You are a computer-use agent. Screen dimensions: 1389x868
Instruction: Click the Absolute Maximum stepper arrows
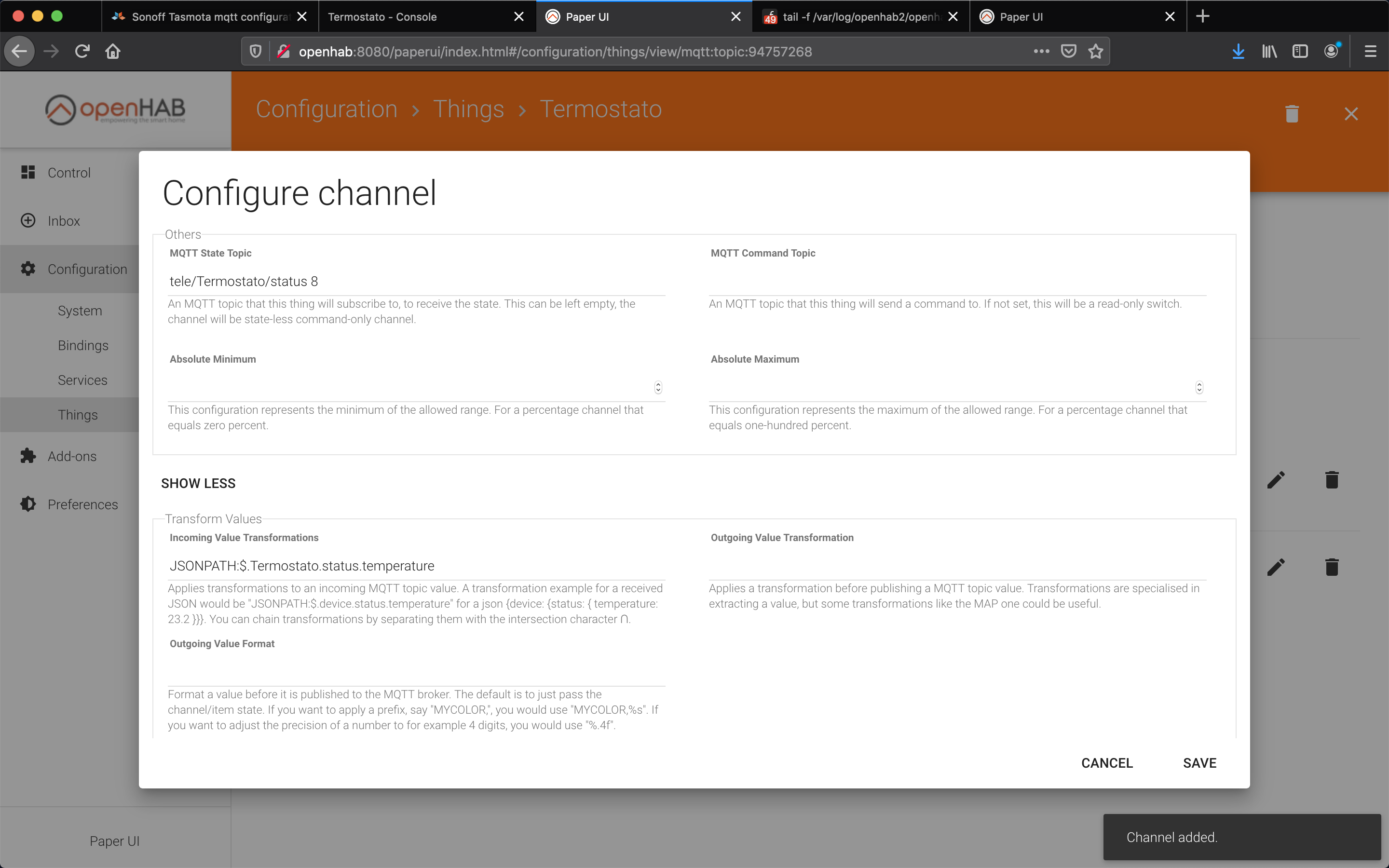pos(1199,388)
